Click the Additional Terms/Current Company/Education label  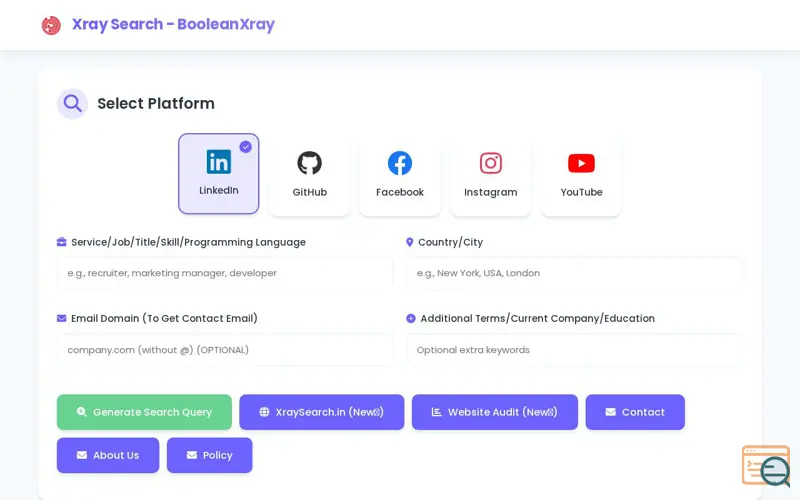[537, 318]
